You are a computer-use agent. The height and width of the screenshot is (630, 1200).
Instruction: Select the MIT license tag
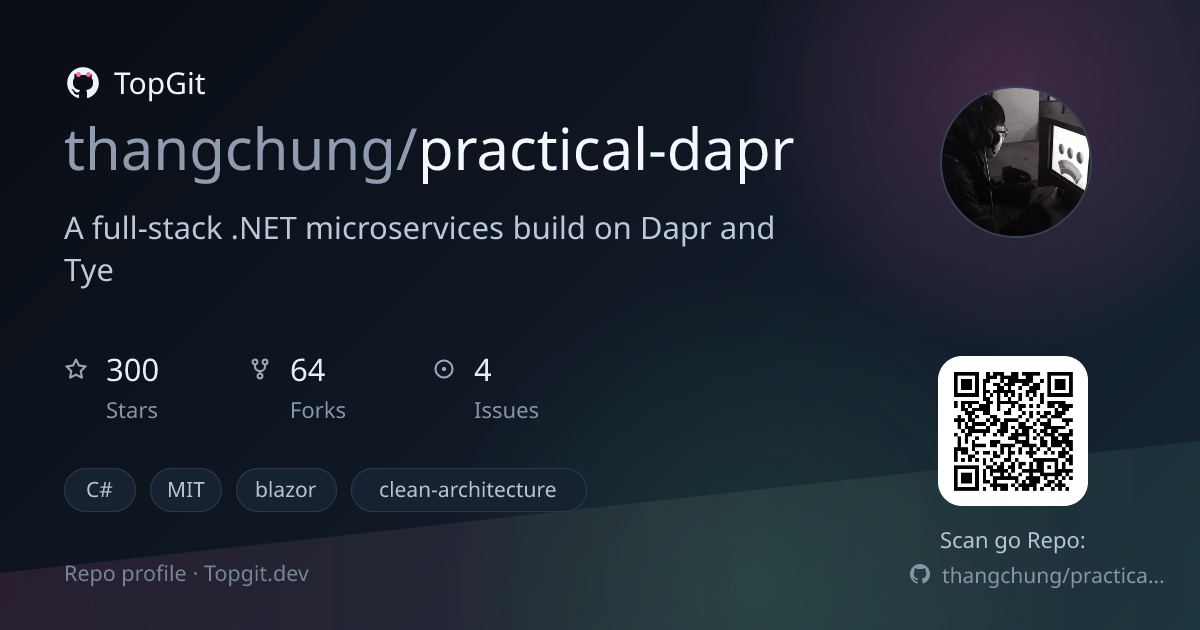186,490
